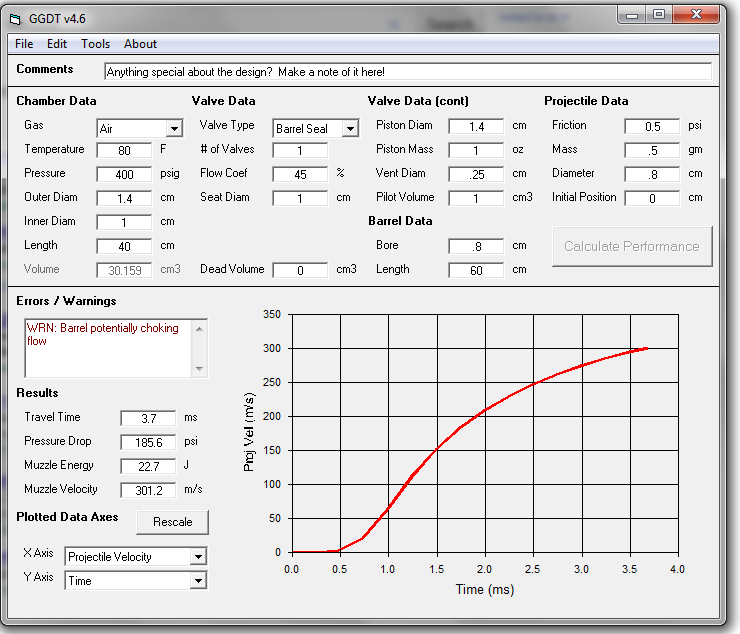Screen dimensions: 740x634
Task: Click the Barrel Length input field
Action: (x=476, y=270)
